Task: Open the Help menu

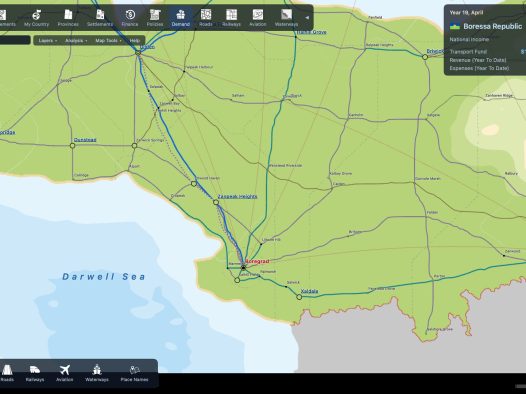Action: click(135, 41)
